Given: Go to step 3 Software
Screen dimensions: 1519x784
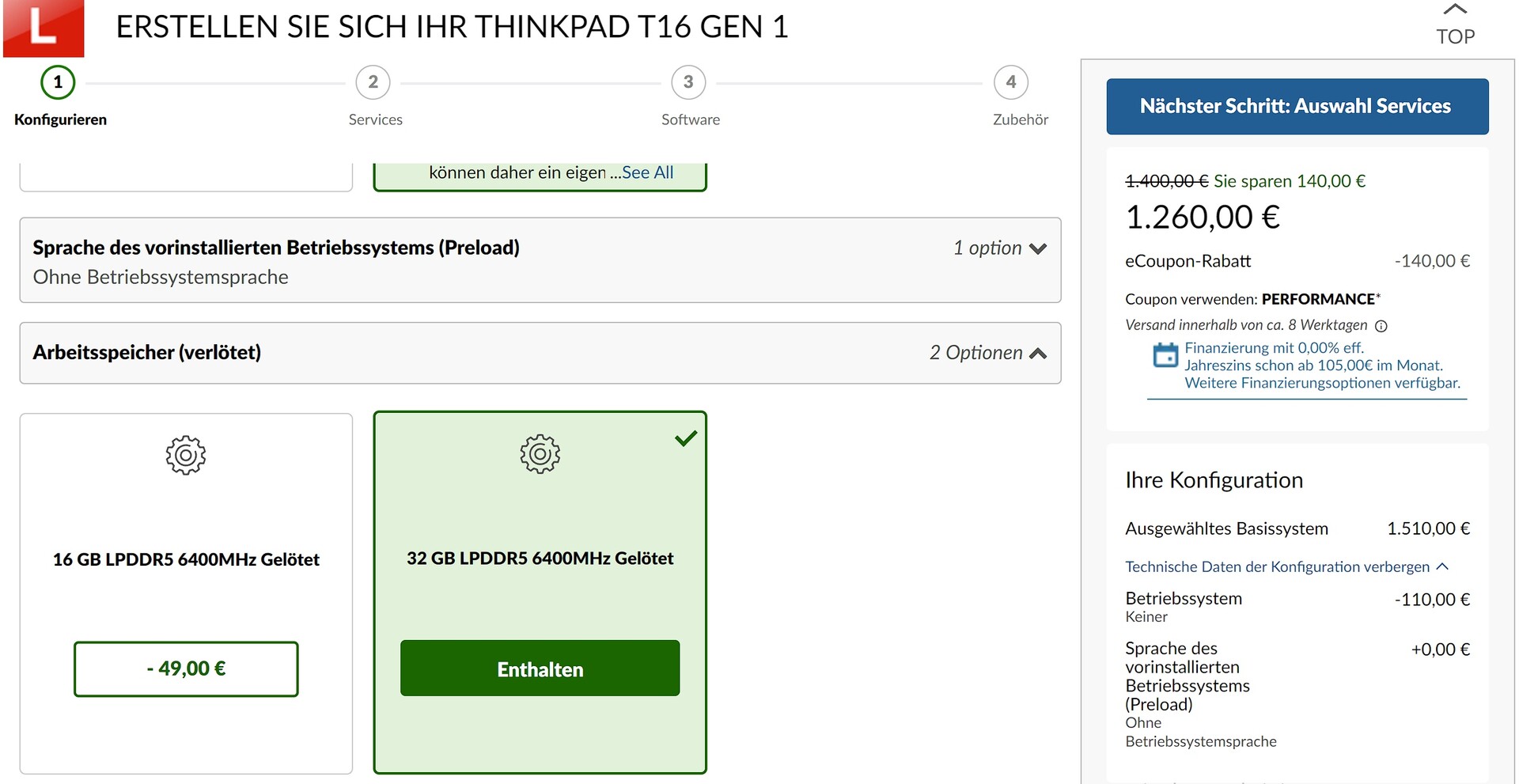Looking at the screenshot, I should coord(688,82).
